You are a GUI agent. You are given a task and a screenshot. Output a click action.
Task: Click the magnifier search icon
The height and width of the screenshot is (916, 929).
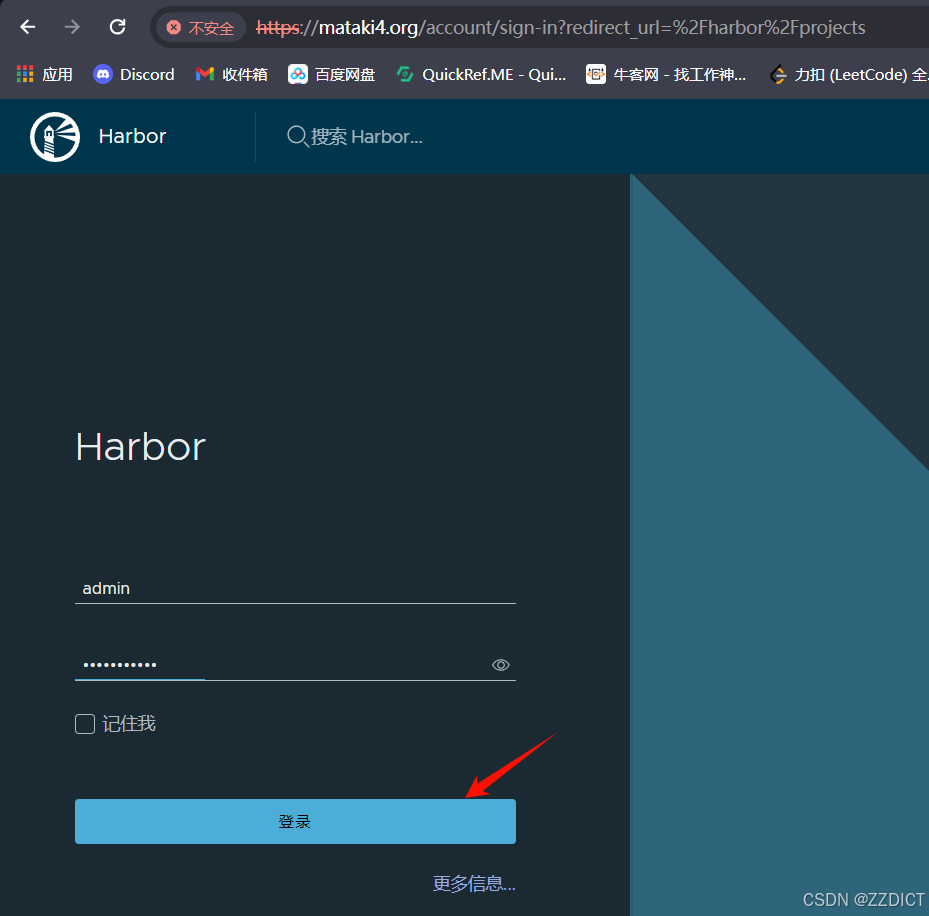tap(297, 136)
